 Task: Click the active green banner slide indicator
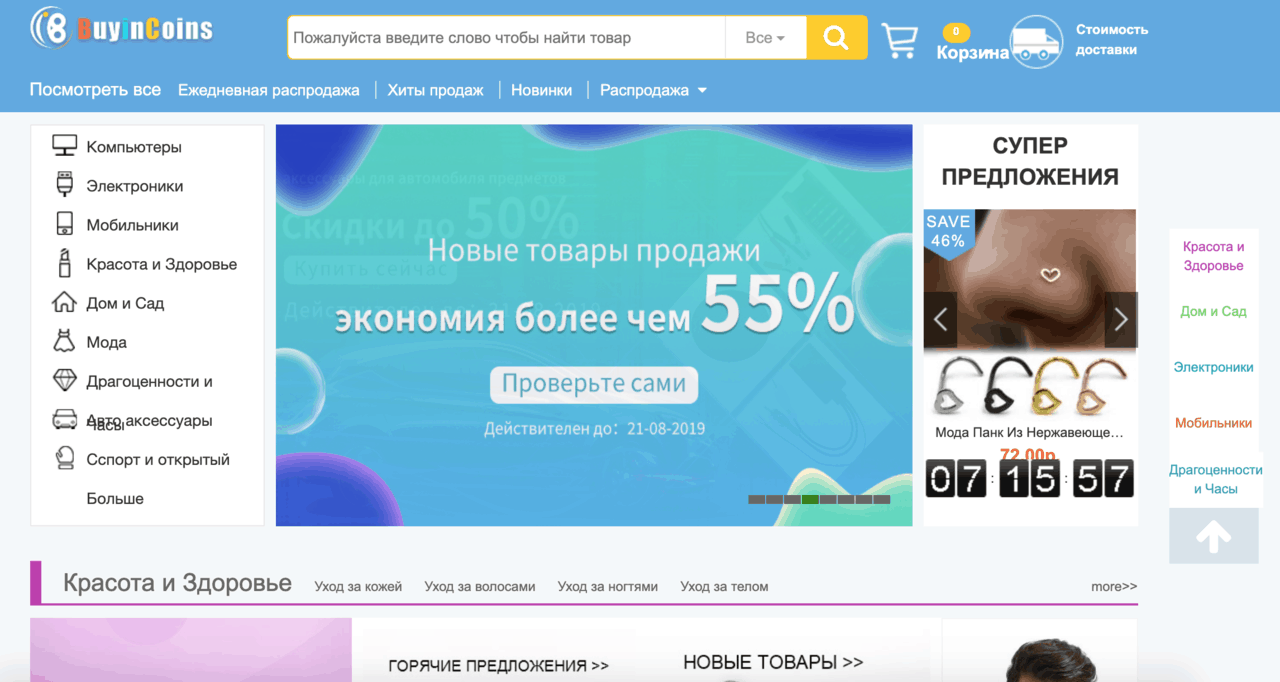click(x=810, y=499)
